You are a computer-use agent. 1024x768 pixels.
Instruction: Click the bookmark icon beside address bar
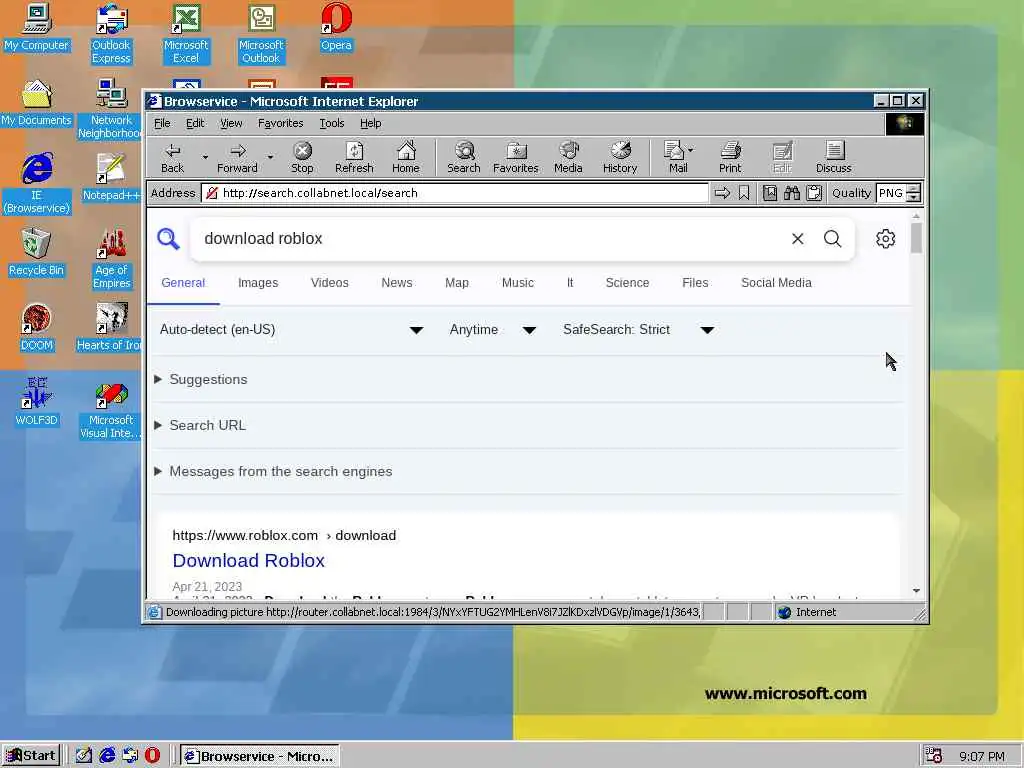coord(744,193)
